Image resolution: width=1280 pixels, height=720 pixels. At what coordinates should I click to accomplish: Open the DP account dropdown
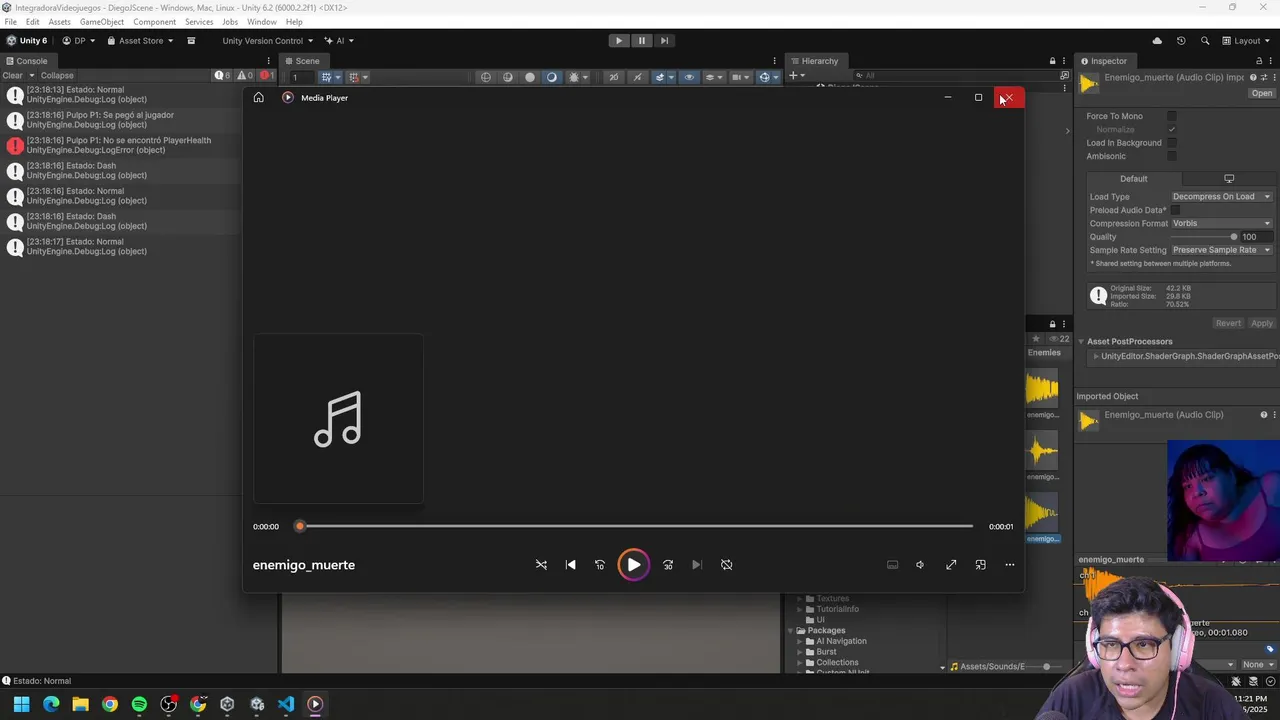coord(79,41)
